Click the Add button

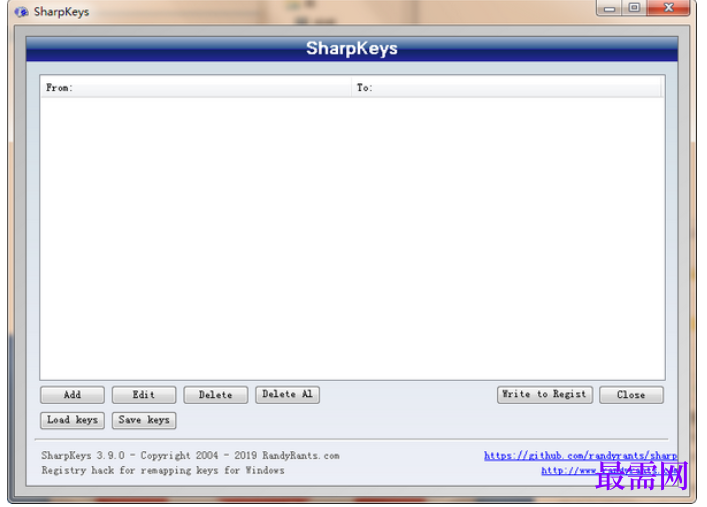point(72,395)
